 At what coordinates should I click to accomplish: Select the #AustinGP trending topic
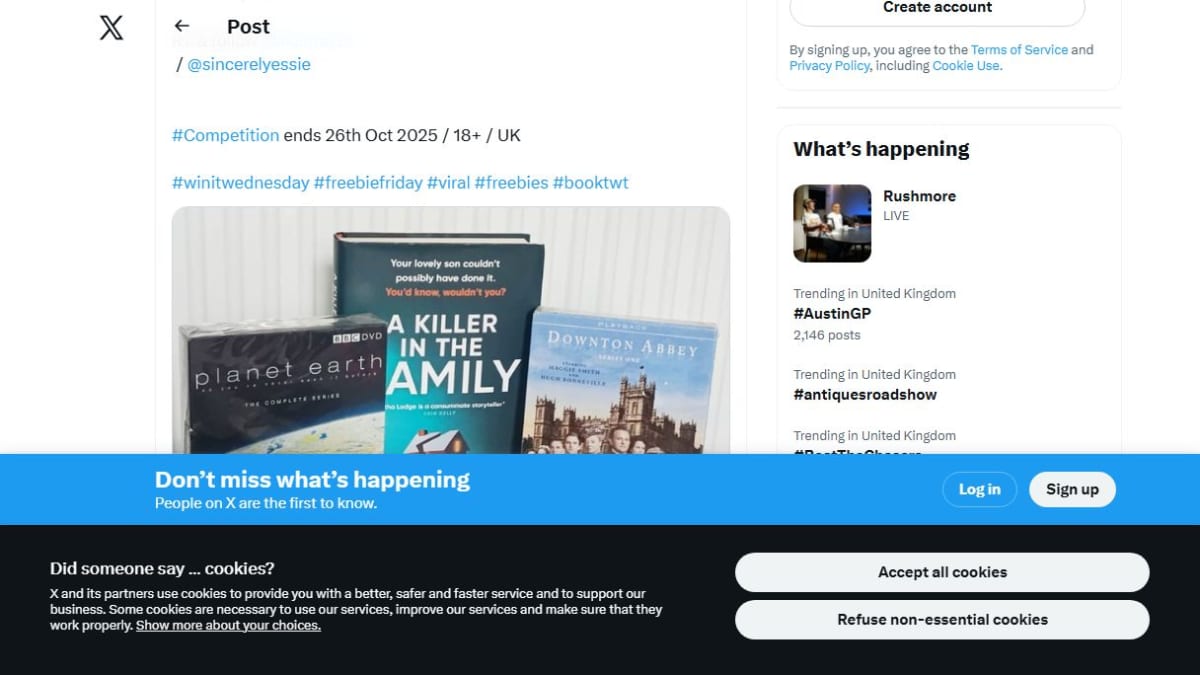point(832,314)
